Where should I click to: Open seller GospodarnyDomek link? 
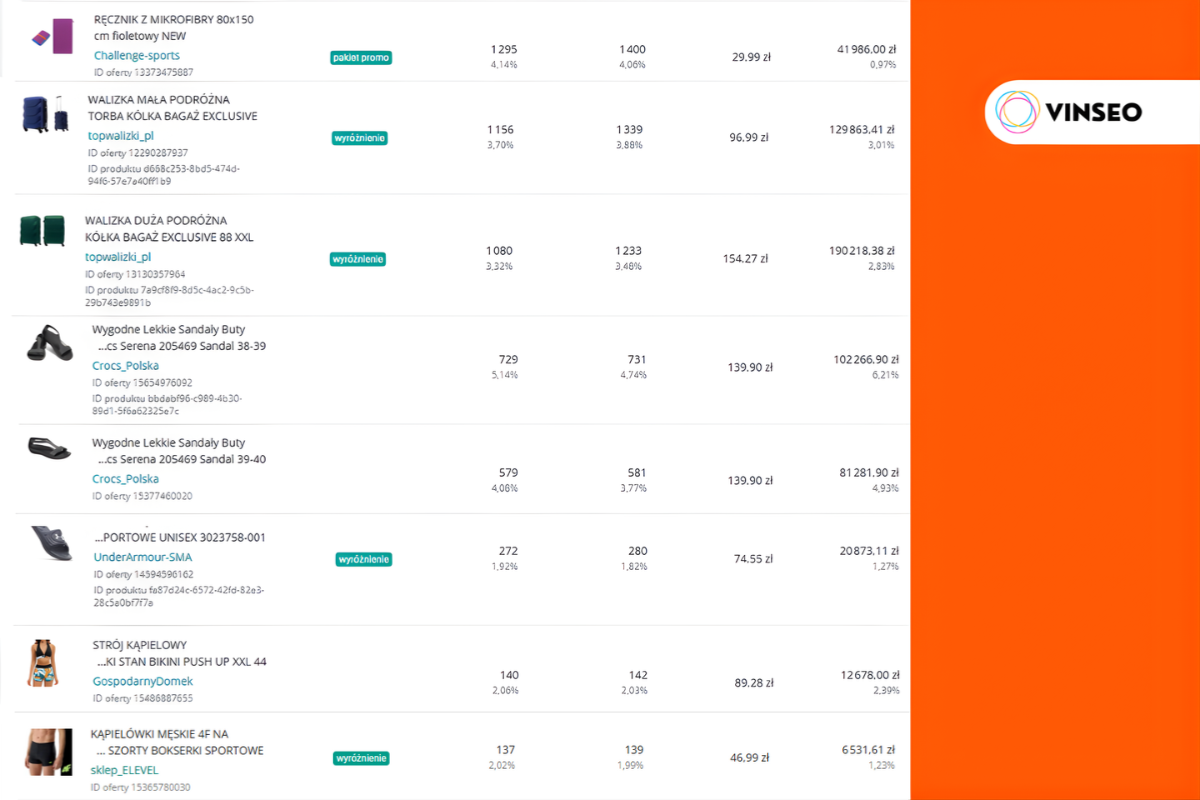[143, 681]
